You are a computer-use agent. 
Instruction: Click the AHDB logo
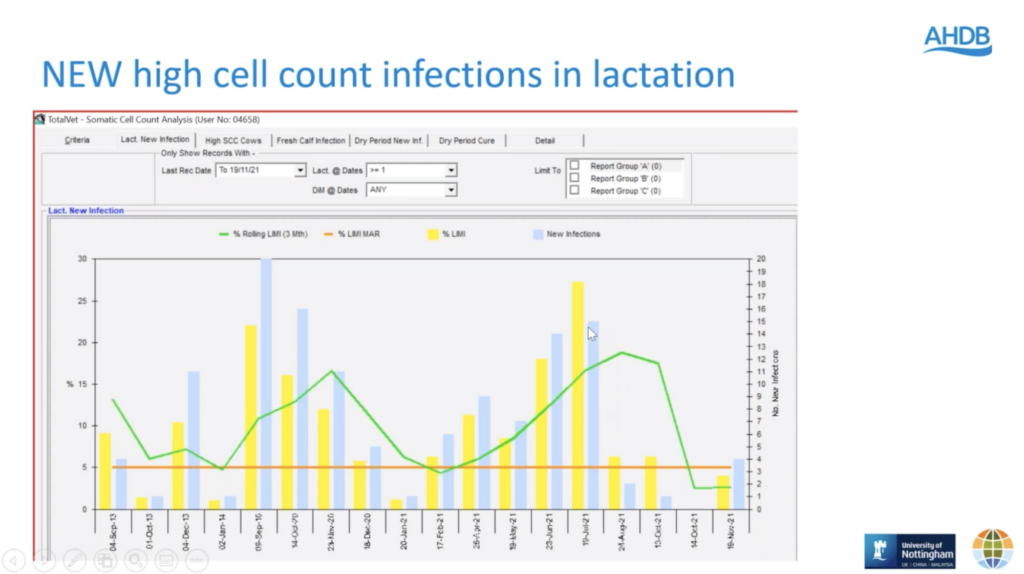[957, 39]
